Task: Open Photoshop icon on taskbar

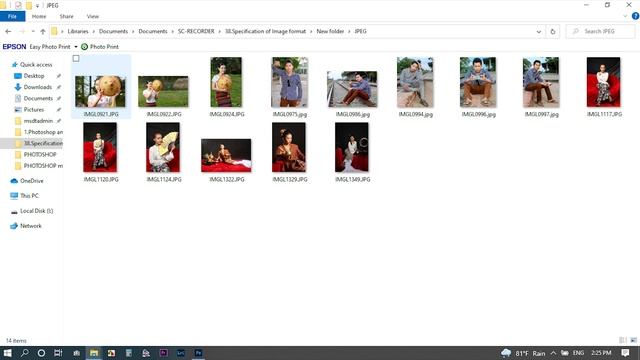Action: [198, 353]
